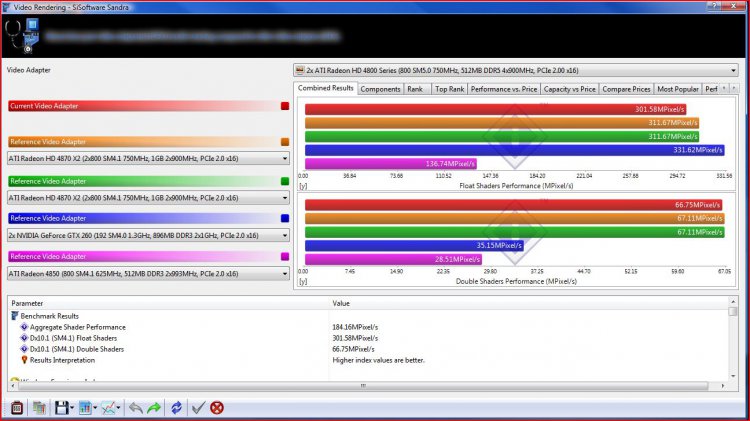
Task: Click the results list scroll-right arrow
Action: coord(722,386)
